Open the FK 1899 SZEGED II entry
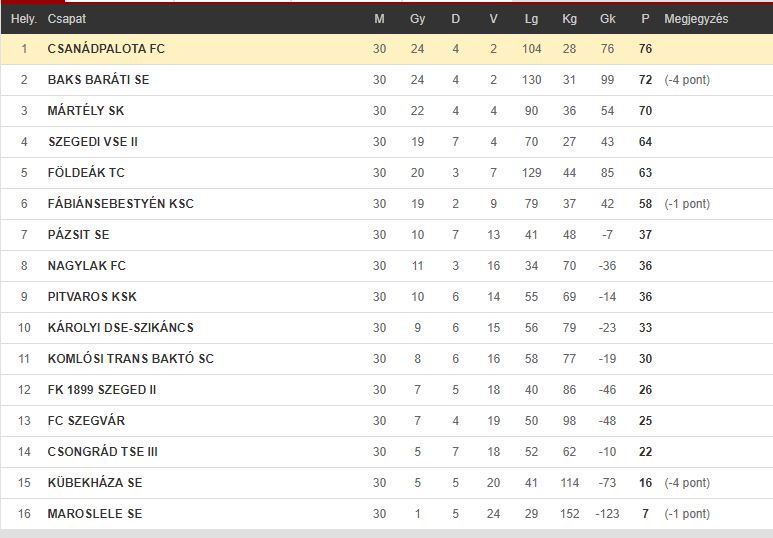This screenshot has width=773, height=538. [x=102, y=390]
